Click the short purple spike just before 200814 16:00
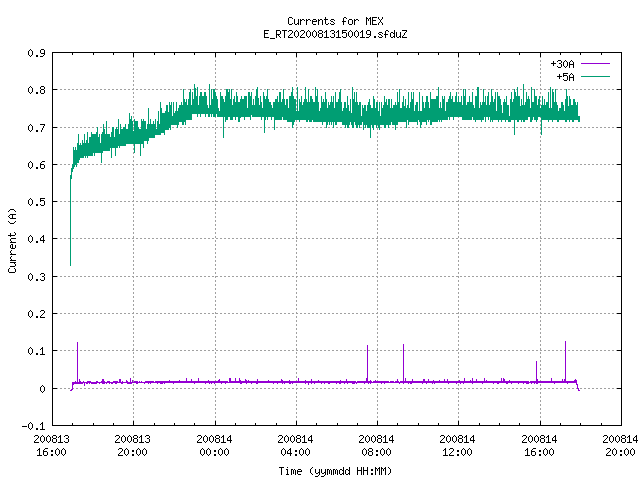 (x=536, y=371)
